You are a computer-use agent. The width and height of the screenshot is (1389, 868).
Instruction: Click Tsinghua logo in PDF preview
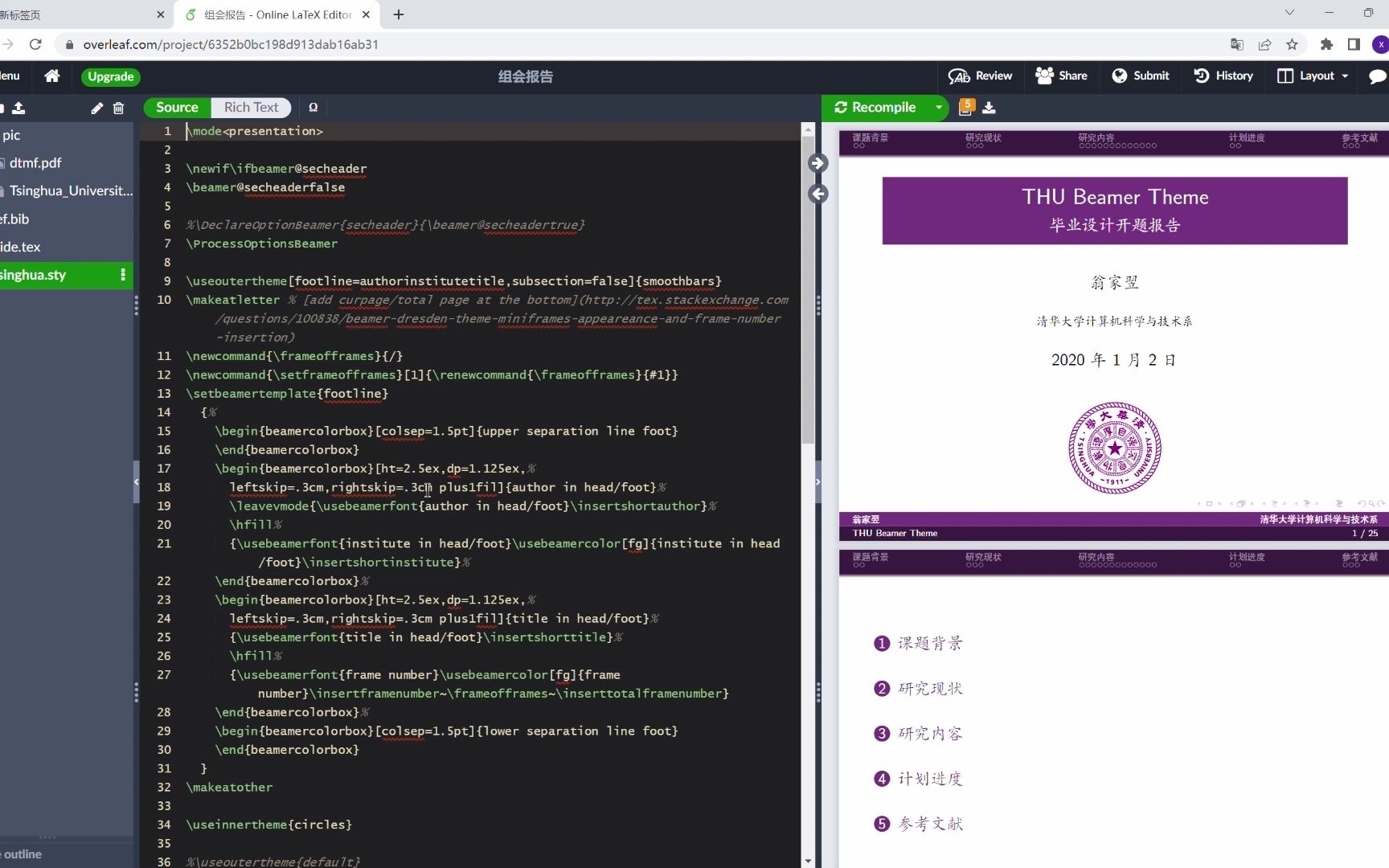pyautogui.click(x=1115, y=448)
